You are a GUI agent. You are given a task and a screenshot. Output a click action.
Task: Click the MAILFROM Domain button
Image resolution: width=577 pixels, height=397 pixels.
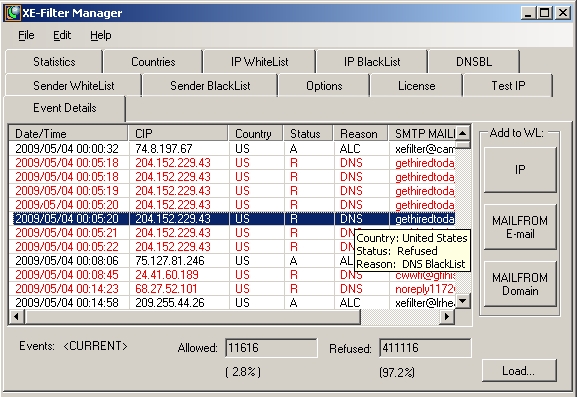click(520, 284)
